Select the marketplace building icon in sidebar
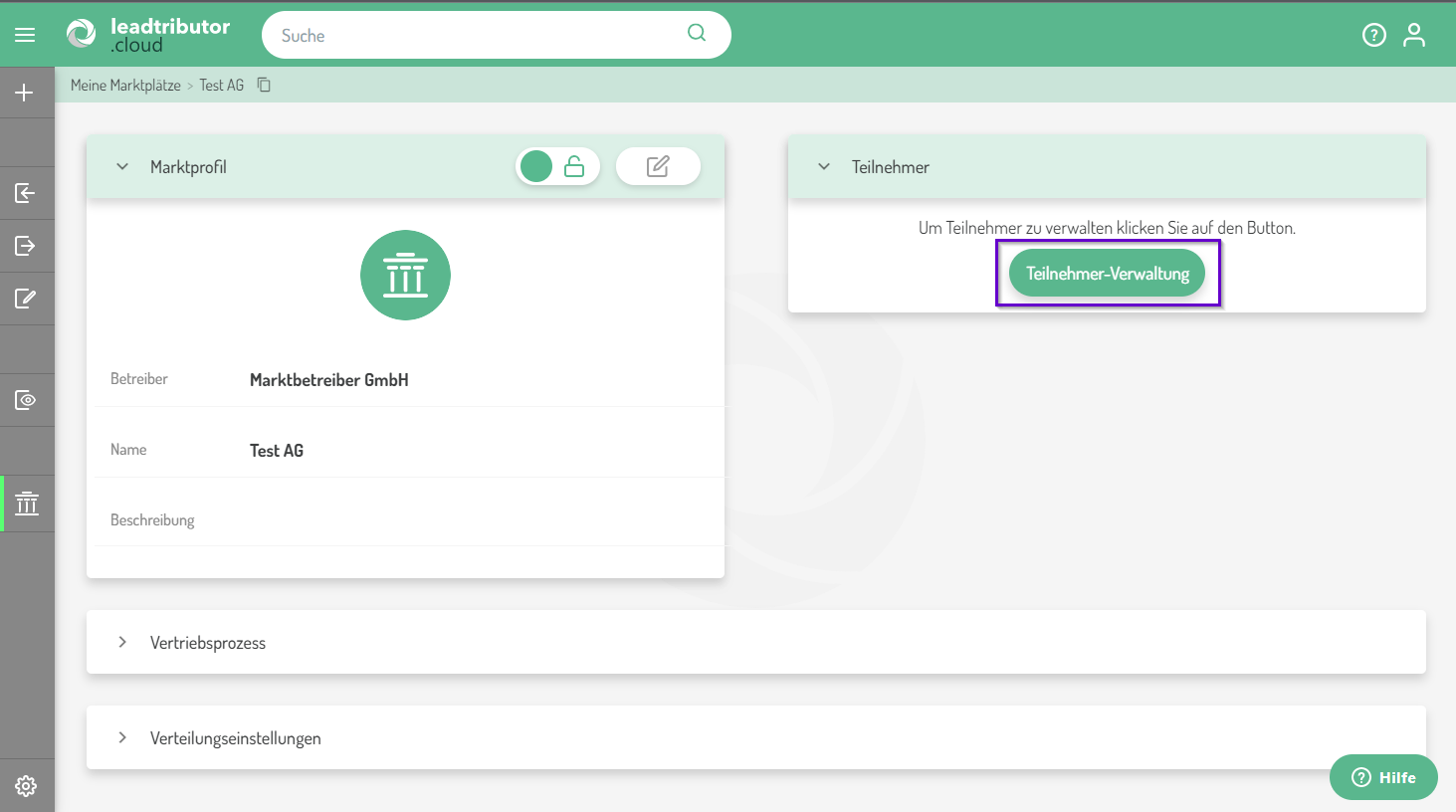Screen dimensions: 1456x812 [x=27, y=504]
